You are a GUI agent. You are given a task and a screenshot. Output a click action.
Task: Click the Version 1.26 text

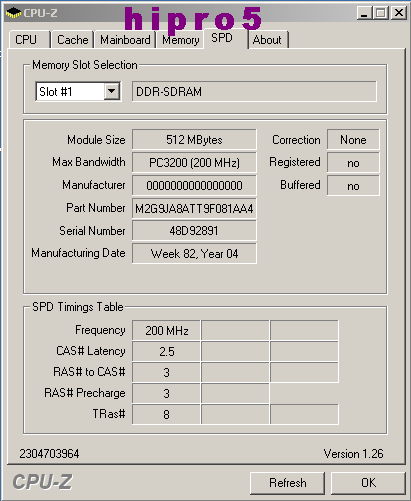[x=353, y=454]
